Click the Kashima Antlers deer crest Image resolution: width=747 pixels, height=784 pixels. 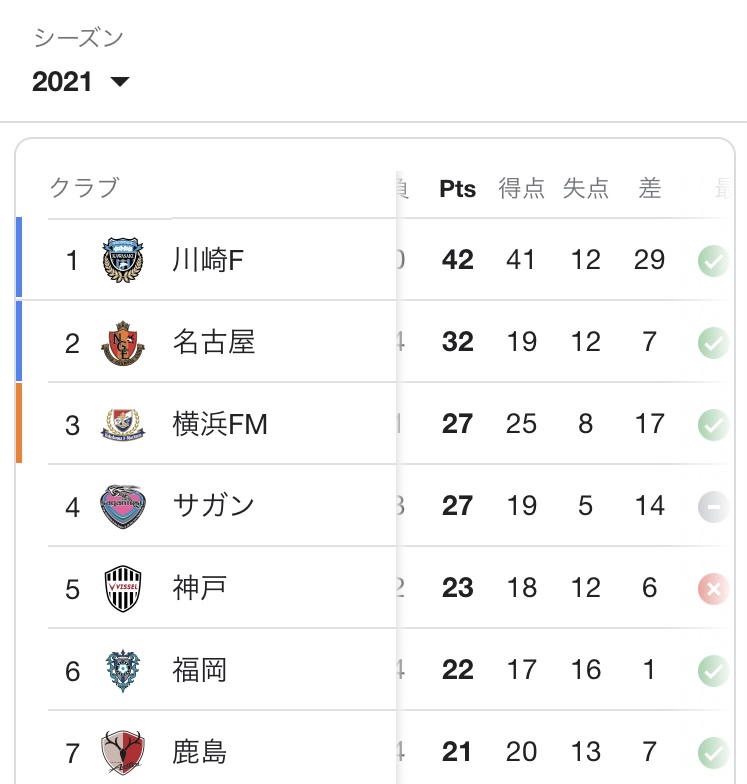(123, 752)
